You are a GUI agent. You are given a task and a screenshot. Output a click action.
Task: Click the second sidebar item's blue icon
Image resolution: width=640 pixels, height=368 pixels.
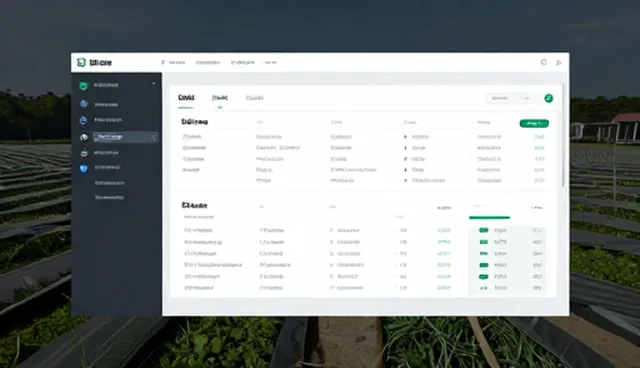pyautogui.click(x=84, y=104)
